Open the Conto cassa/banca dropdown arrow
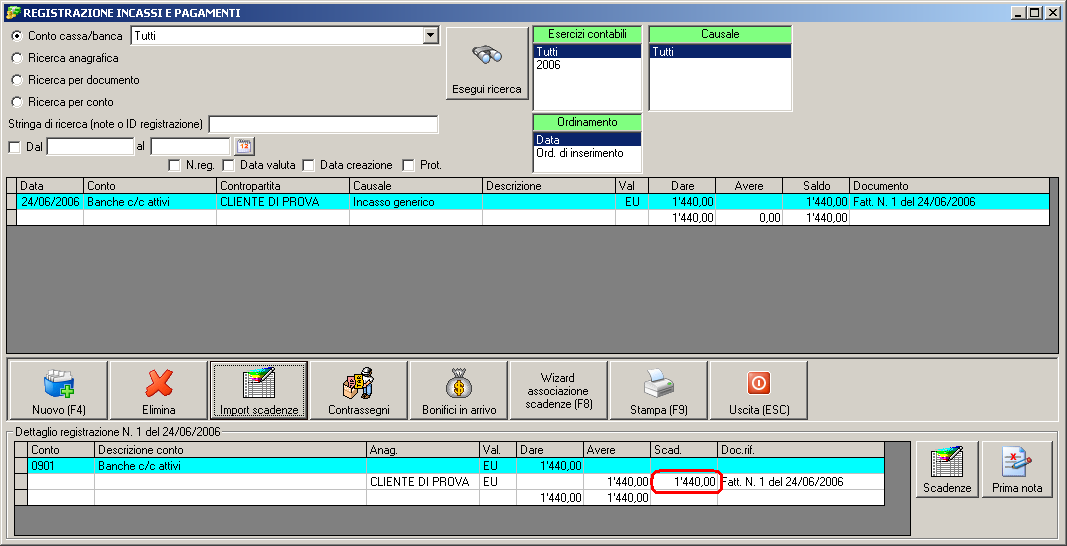The width and height of the screenshot is (1067, 546). click(x=429, y=36)
